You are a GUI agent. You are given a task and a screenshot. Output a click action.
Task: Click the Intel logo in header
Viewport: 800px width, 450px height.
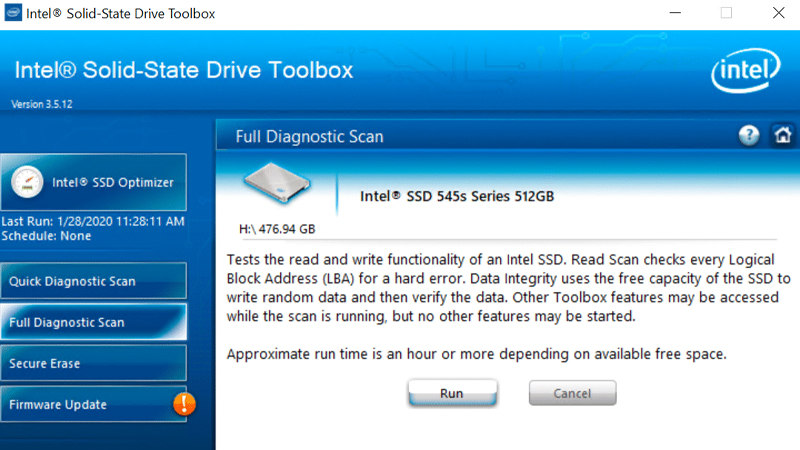coord(745,70)
